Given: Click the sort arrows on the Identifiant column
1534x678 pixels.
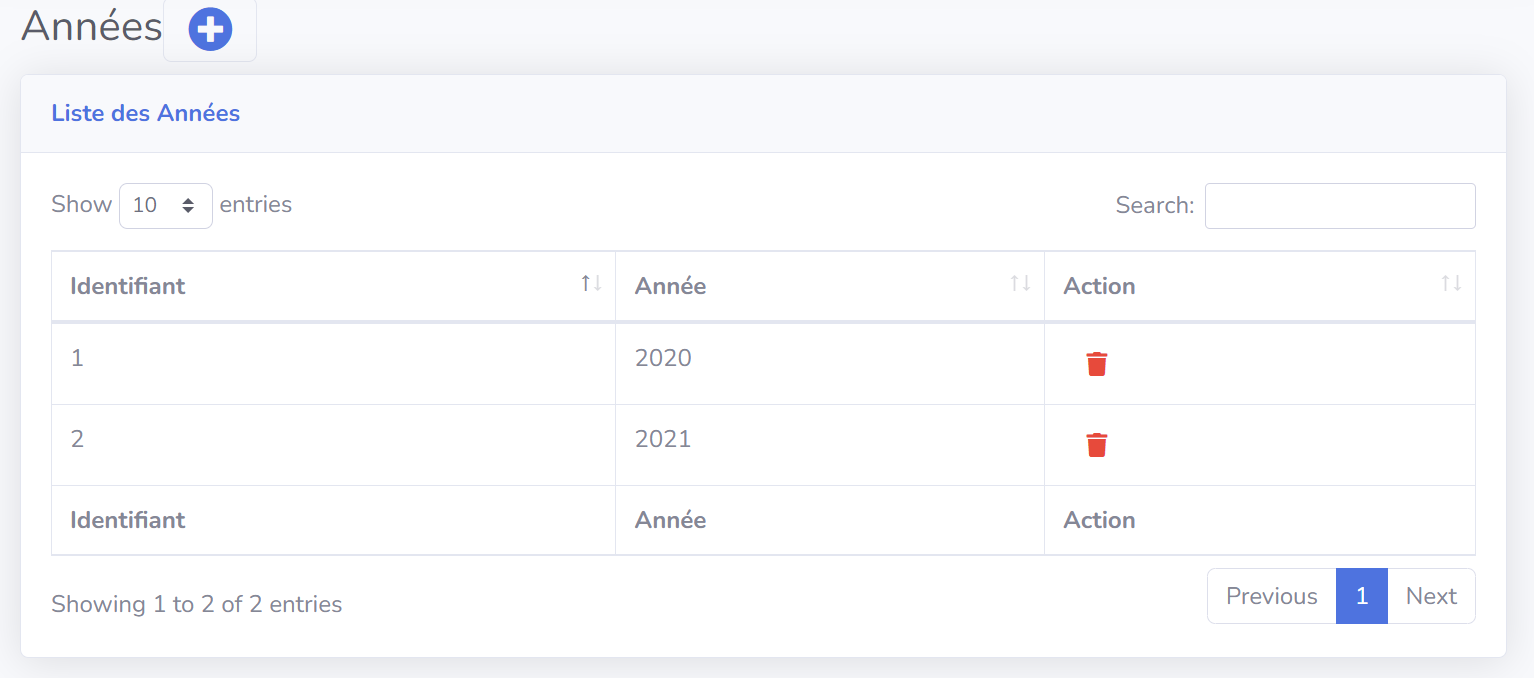Looking at the screenshot, I should point(591,284).
